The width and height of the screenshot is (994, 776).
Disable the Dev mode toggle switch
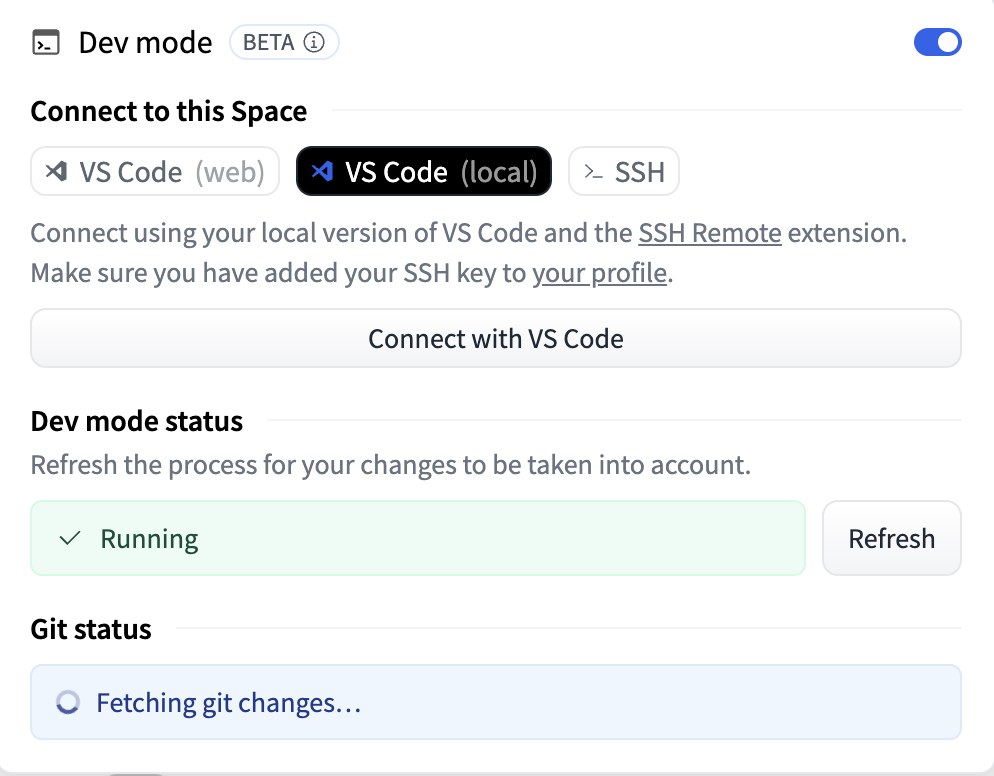pyautogui.click(x=937, y=42)
